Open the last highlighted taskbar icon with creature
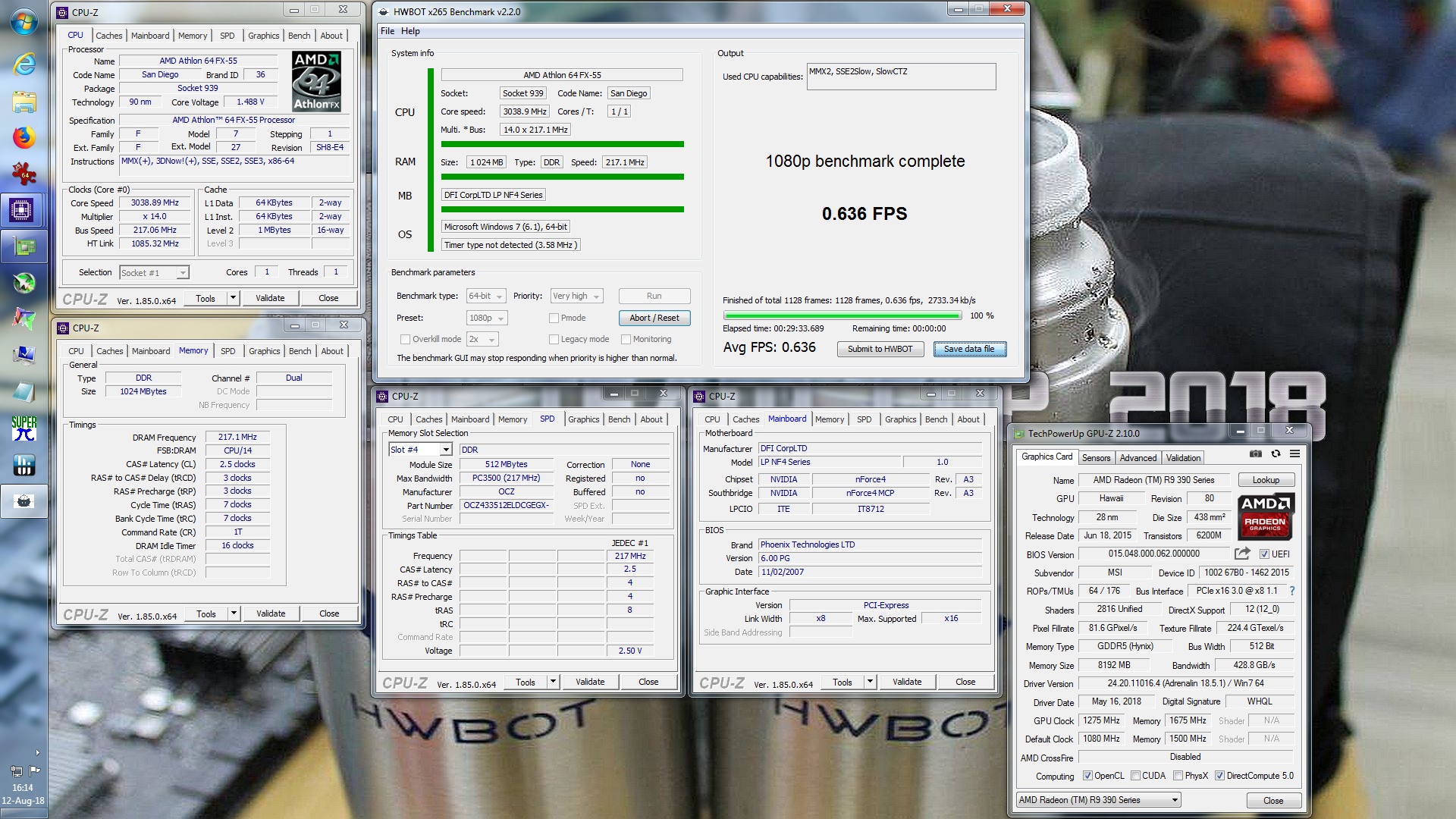1456x819 pixels. (23, 501)
